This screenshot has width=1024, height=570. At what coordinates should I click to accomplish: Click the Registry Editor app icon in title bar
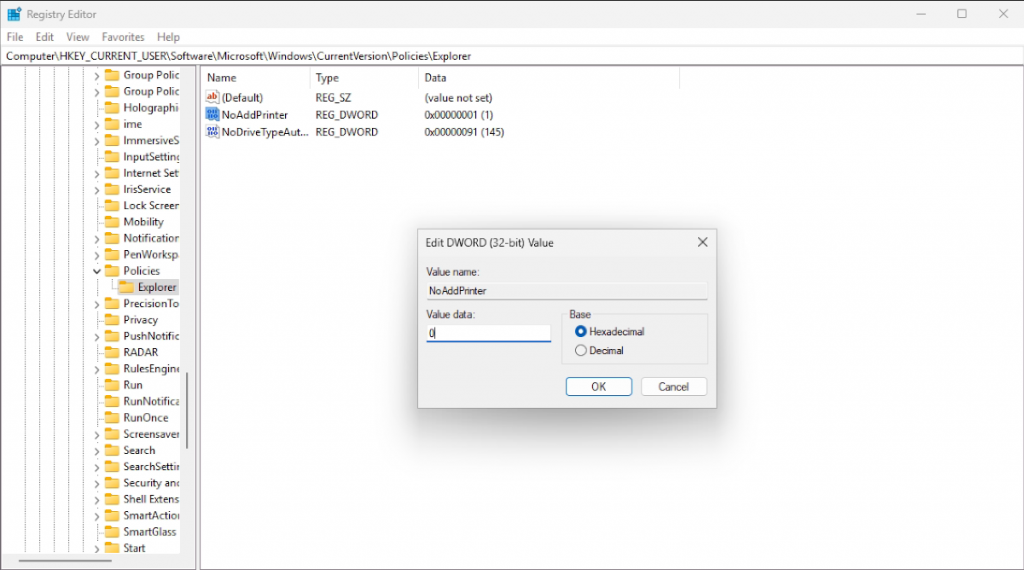click(x=13, y=14)
